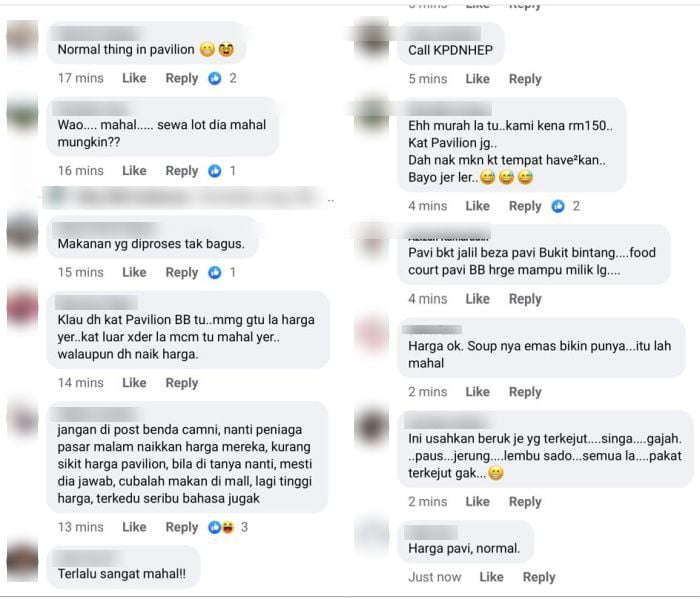Viewport: 700px width, 602px height.
Task: Reply to 'Ini usahkan beruk je' comment
Action: 525,502
